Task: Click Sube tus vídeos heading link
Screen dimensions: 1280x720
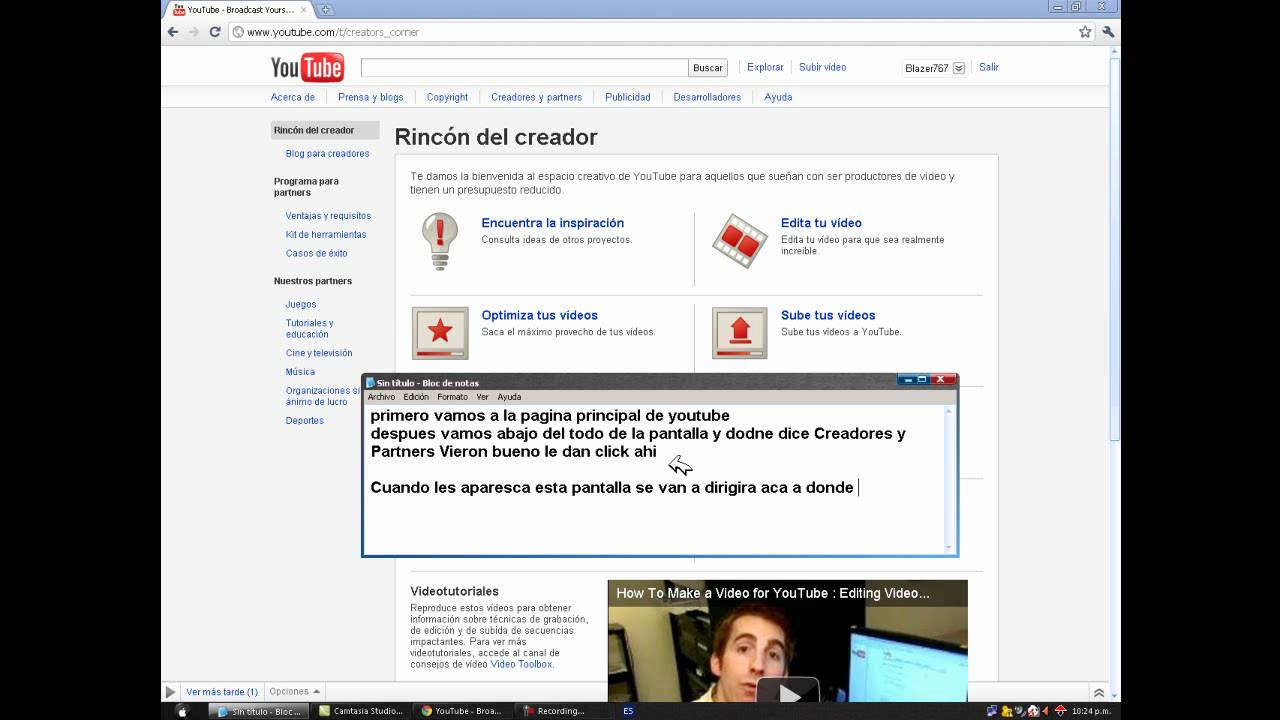Action: click(x=828, y=315)
